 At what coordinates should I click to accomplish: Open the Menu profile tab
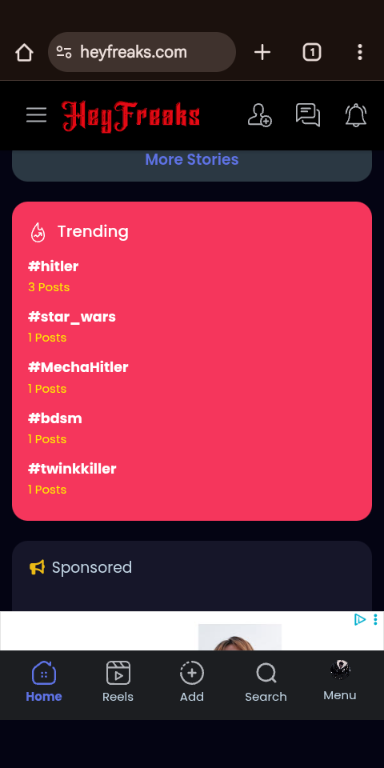340,680
